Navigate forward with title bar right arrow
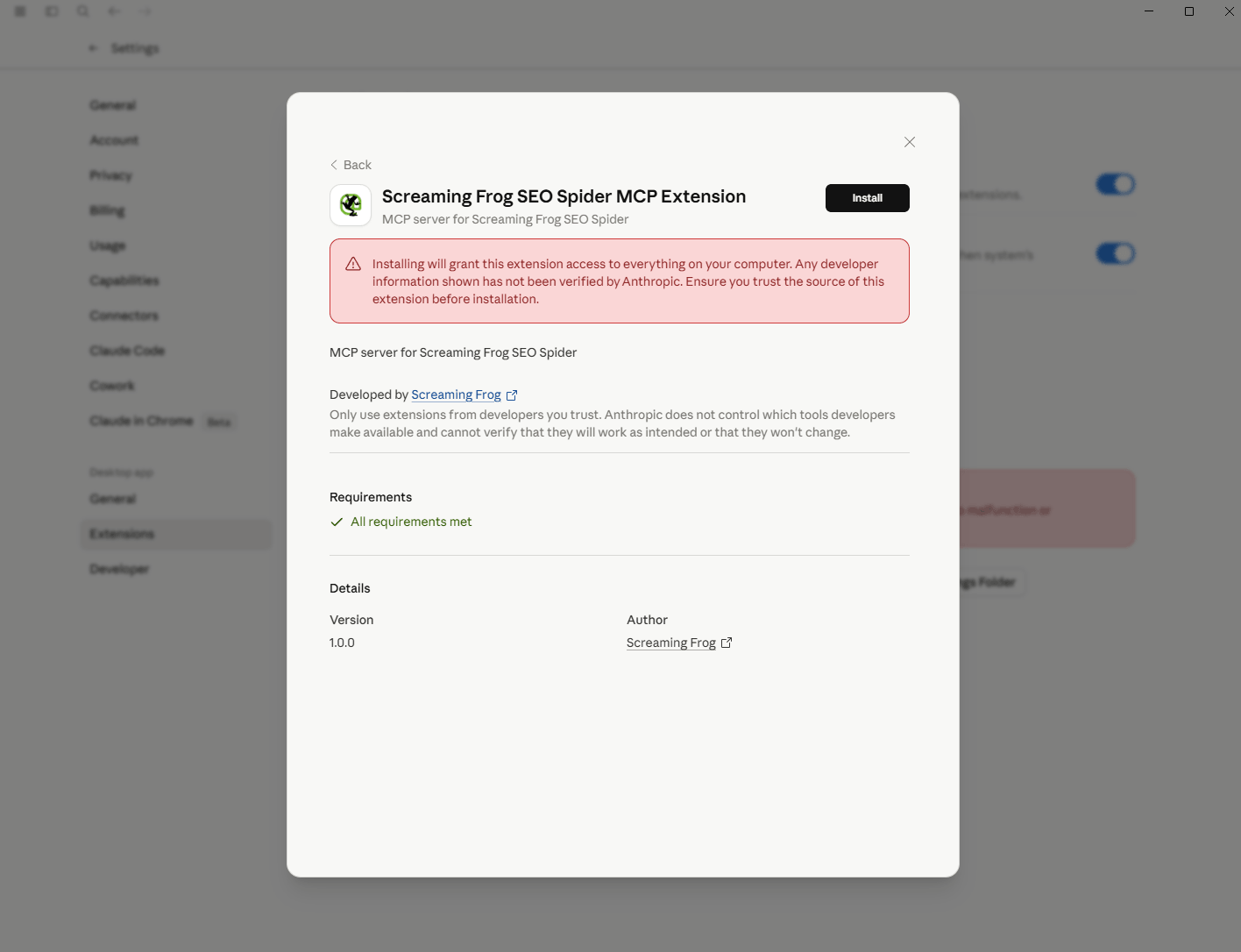Screen dimensions: 1241x952 (145, 11)
